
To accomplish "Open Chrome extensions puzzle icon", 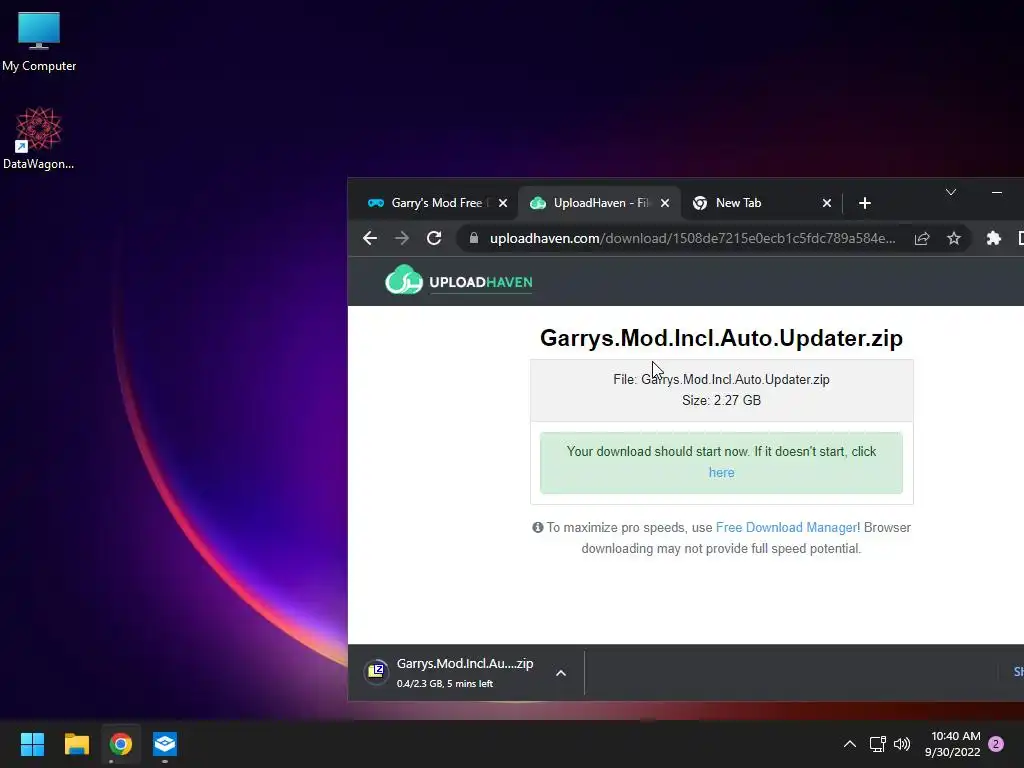I will tap(993, 238).
